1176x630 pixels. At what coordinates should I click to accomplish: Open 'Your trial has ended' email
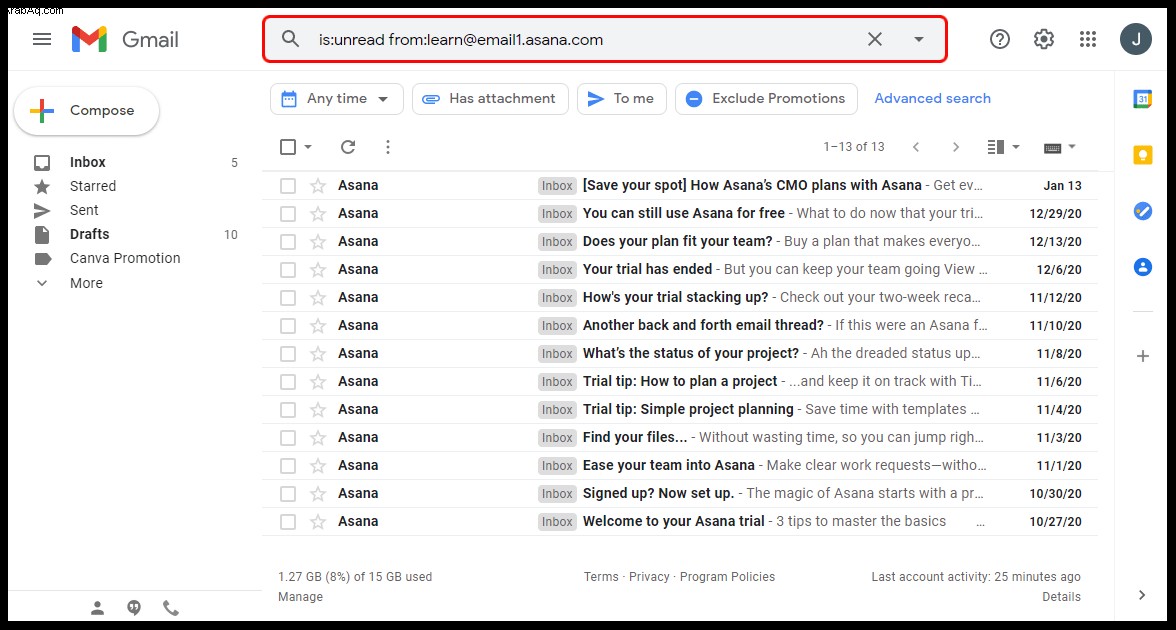680,269
